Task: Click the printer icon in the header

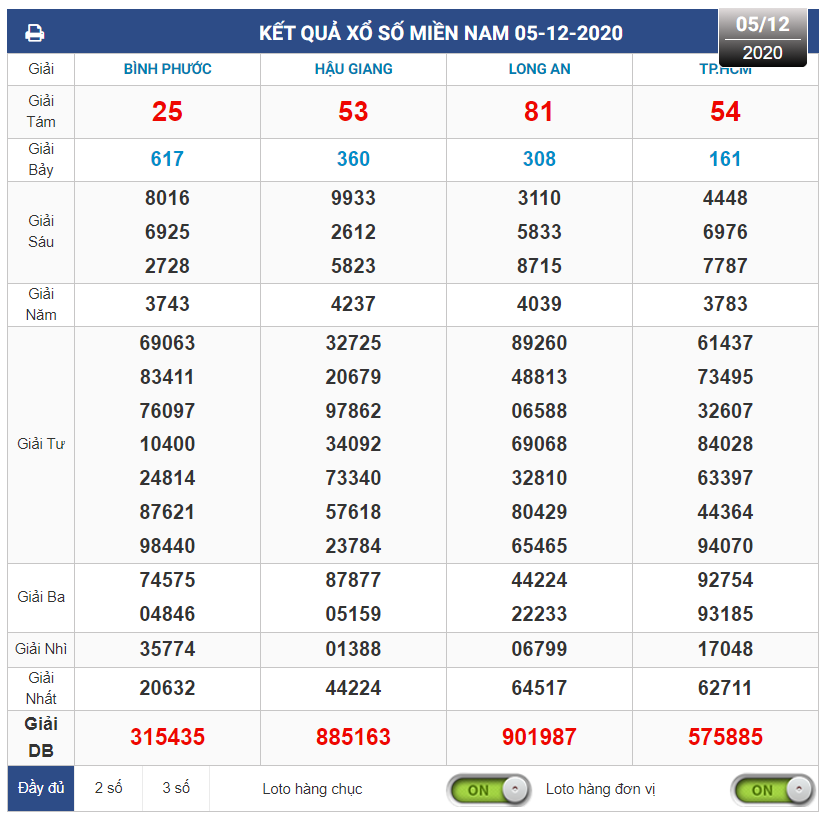Action: pos(35,33)
